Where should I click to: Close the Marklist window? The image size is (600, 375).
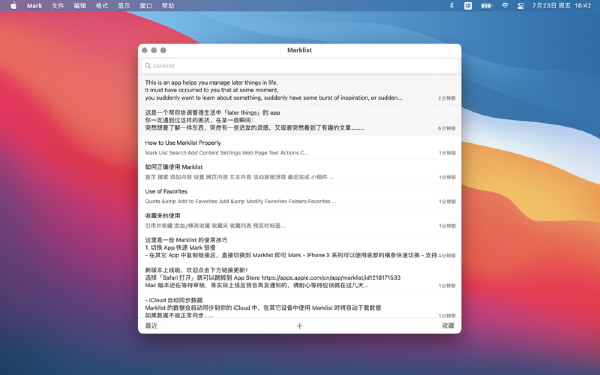click(x=145, y=50)
